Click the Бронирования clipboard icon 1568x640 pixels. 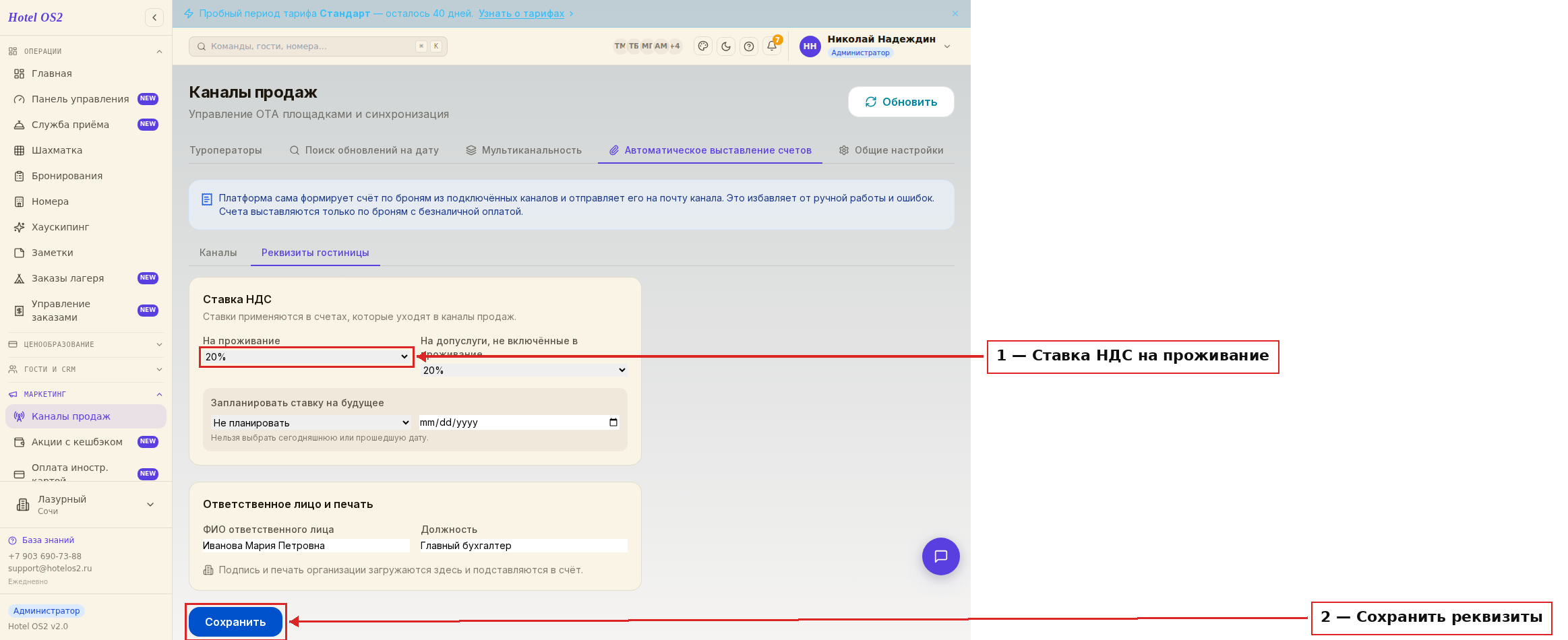[20, 176]
